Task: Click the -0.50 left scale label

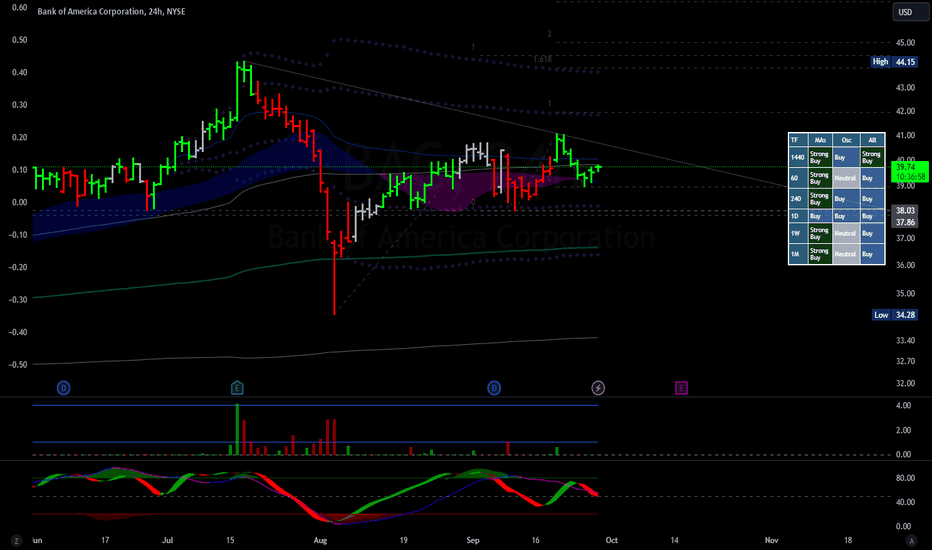Action: pyautogui.click(x=18, y=364)
